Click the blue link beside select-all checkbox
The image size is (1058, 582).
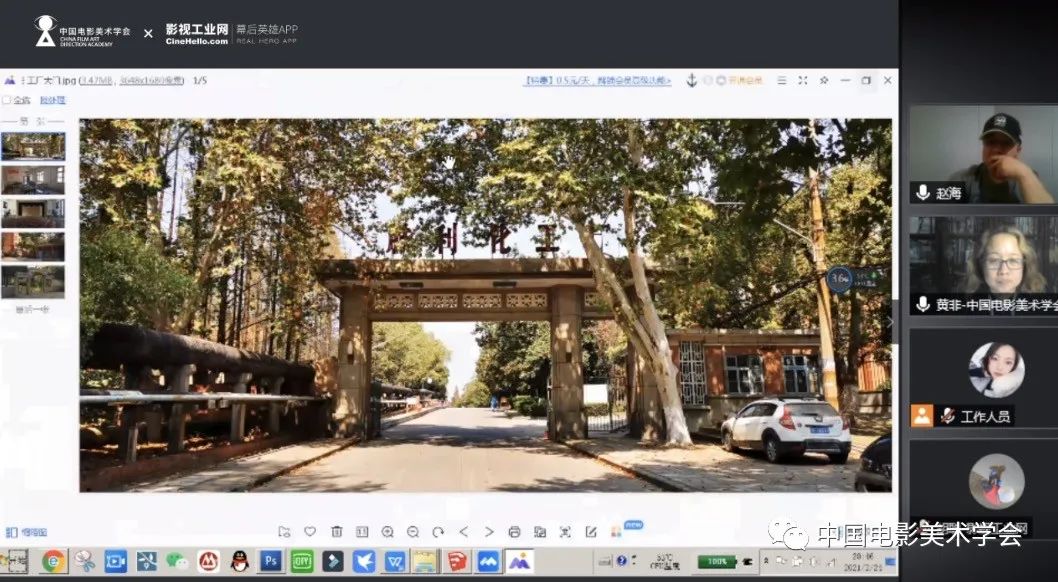pyautogui.click(x=52, y=100)
